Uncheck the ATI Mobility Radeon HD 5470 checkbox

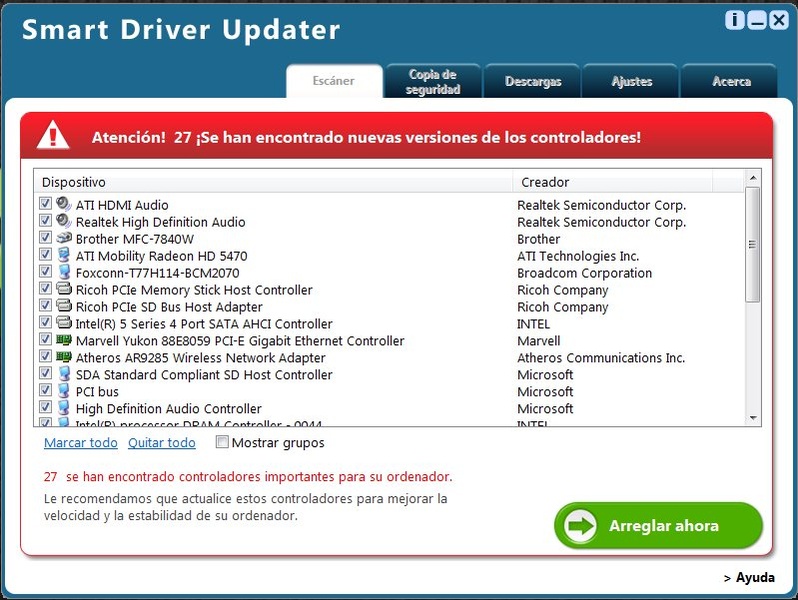(x=45, y=254)
